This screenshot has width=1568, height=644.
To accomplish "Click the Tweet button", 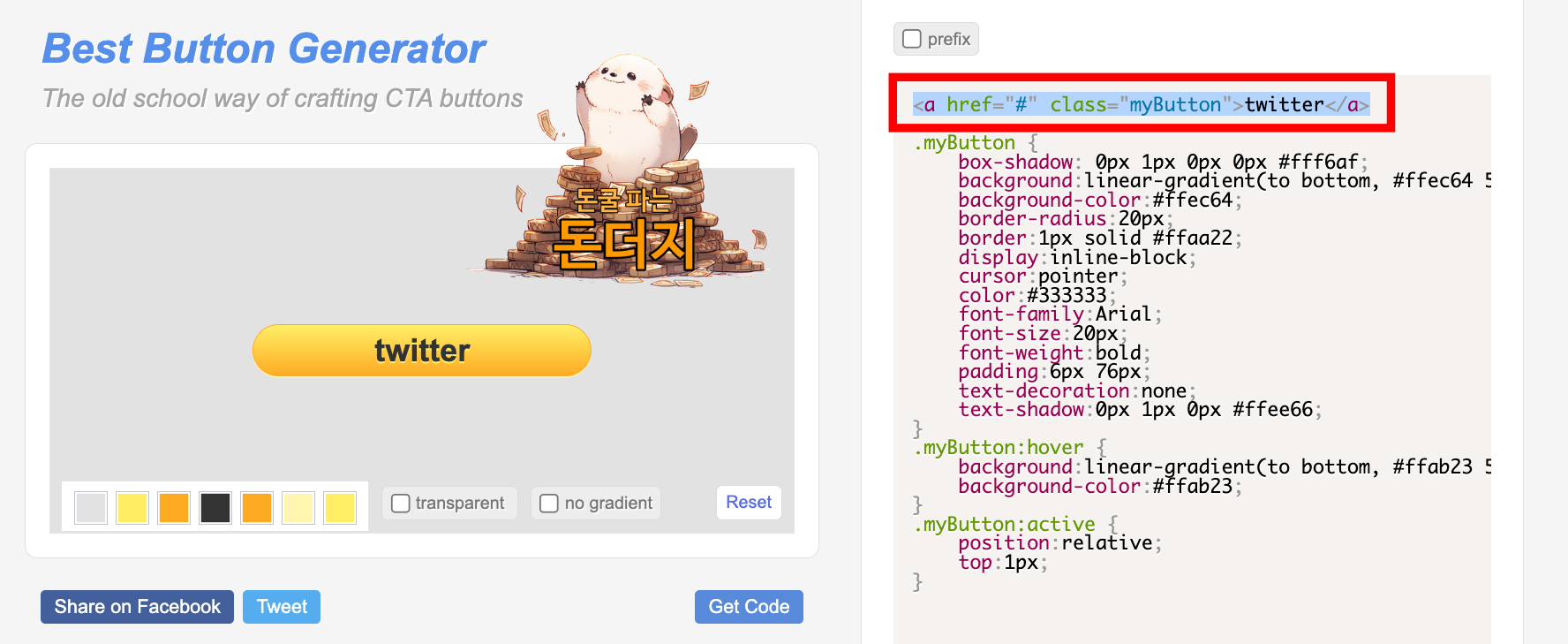I will (282, 607).
